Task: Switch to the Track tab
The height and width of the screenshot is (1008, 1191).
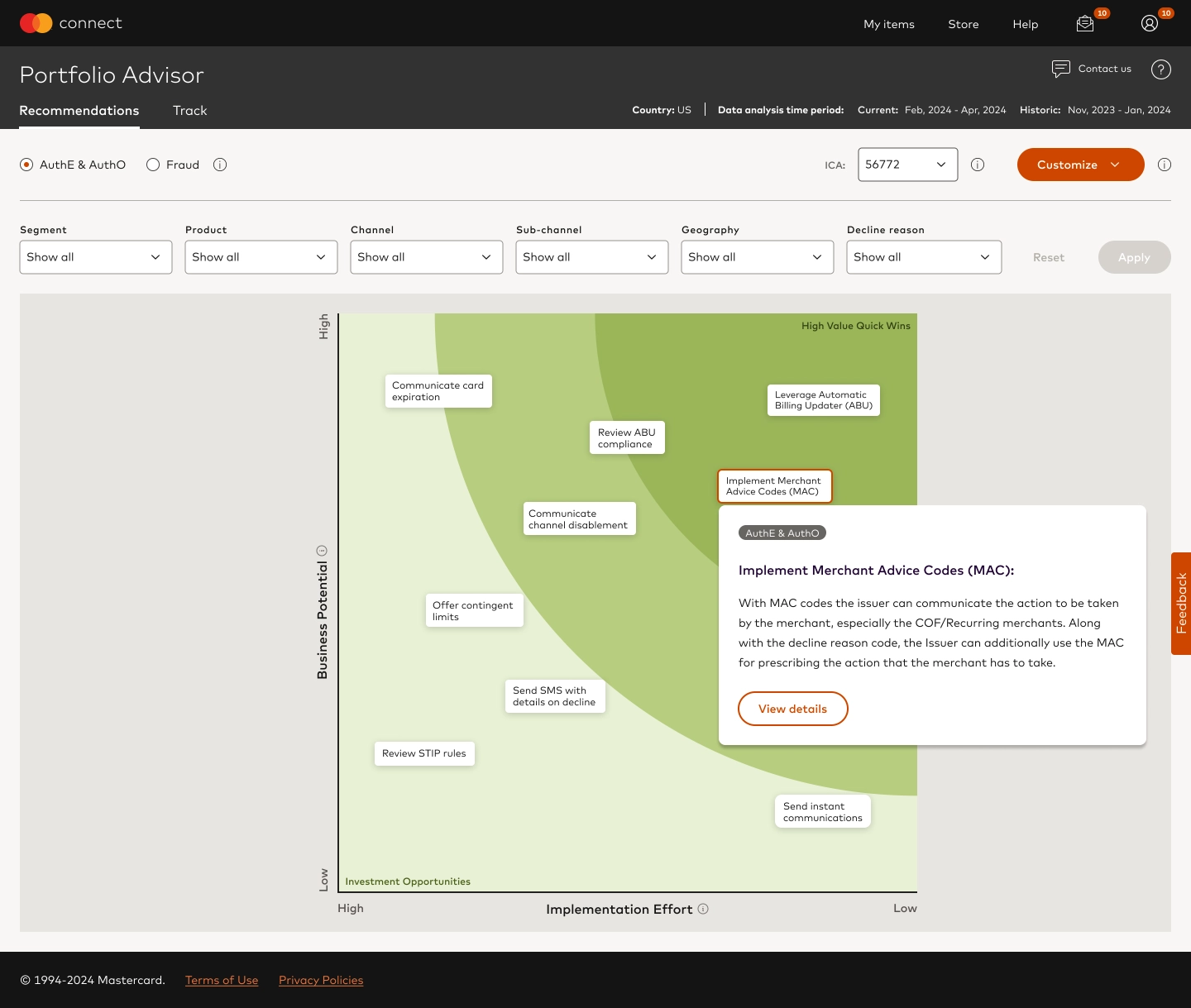Action: click(x=190, y=111)
